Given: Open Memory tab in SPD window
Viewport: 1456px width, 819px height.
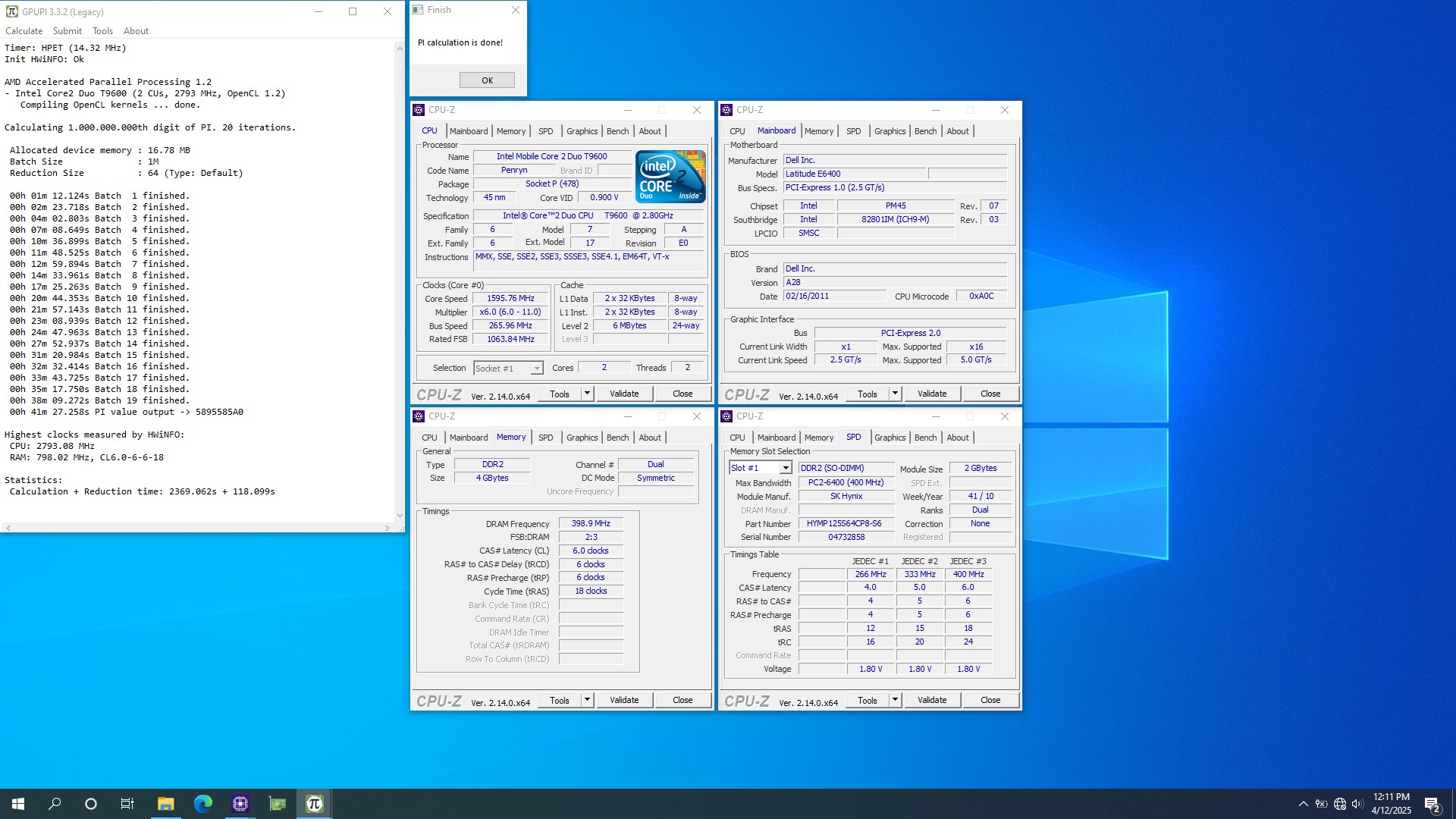Looking at the screenshot, I should (x=818, y=438).
